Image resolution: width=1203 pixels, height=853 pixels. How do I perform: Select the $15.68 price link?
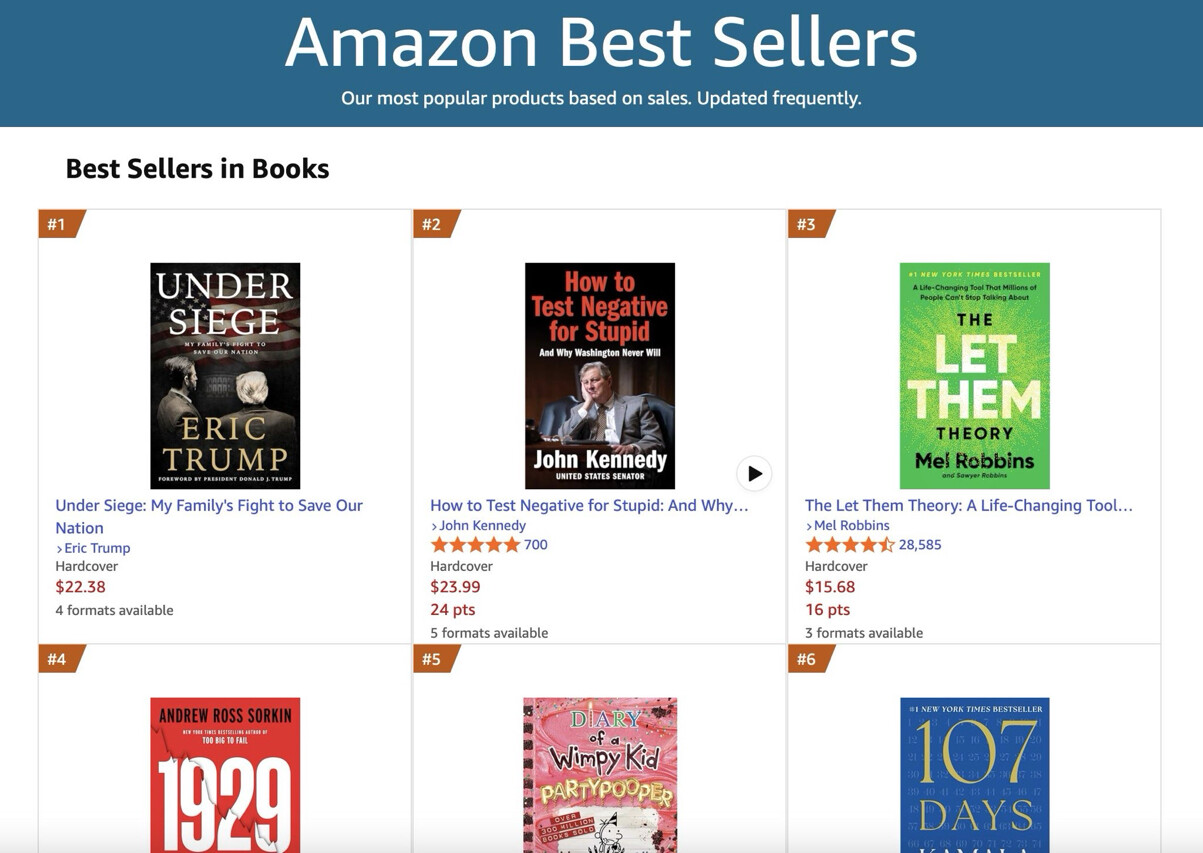pos(830,587)
